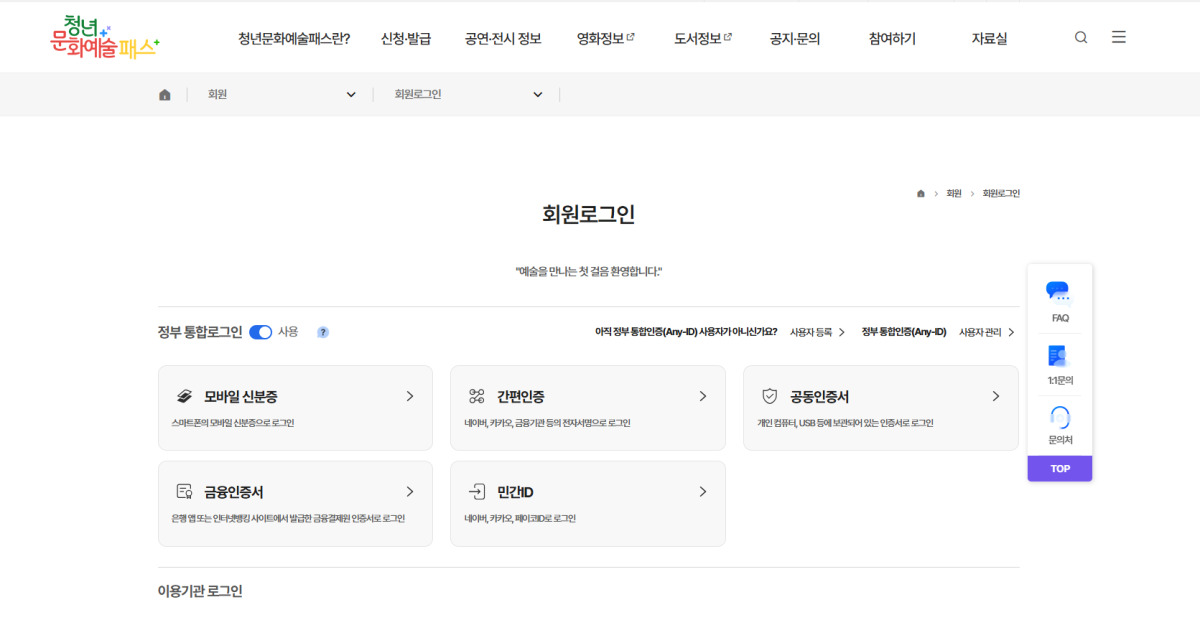
Task: Click the 회원로그인 page heading
Action: coord(589,214)
